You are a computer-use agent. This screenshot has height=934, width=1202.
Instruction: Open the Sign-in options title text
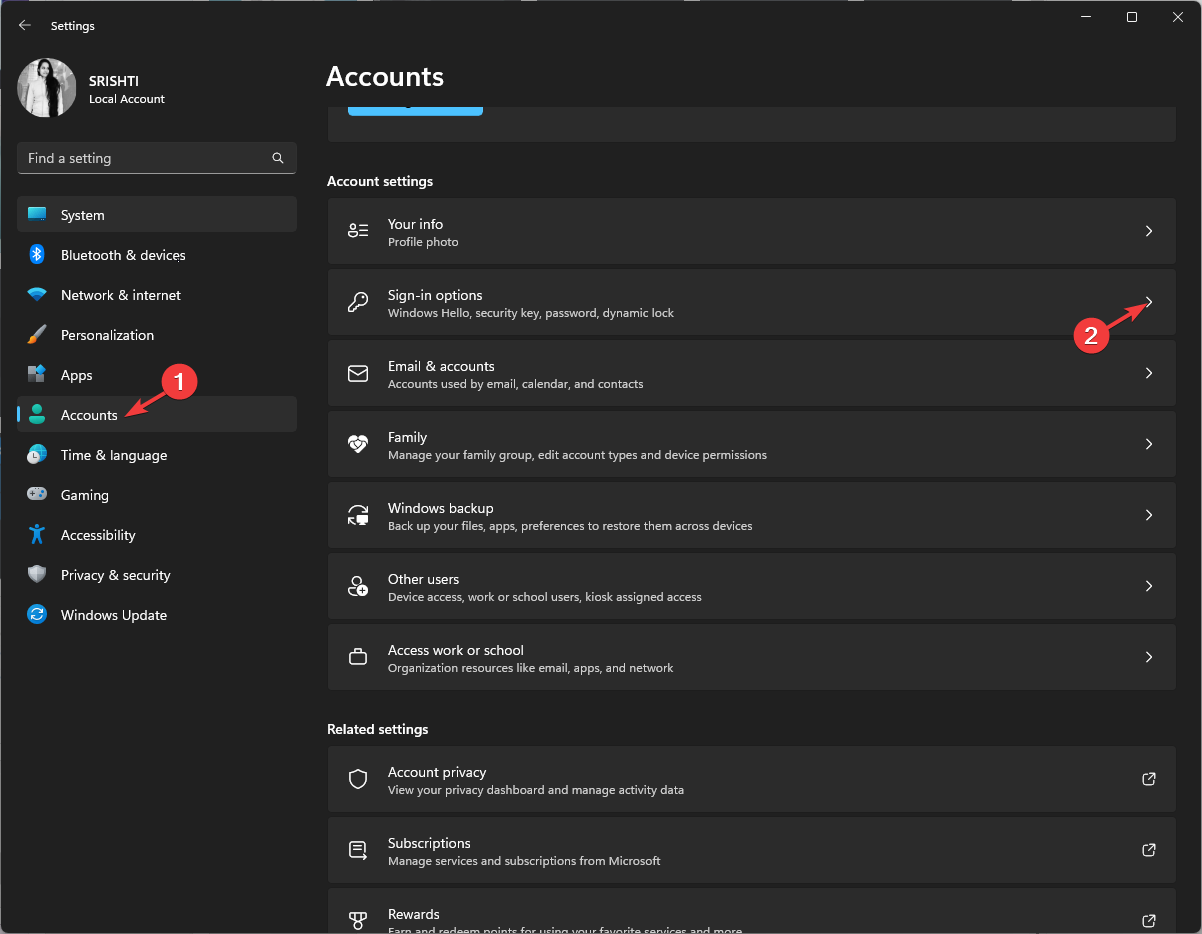435,295
